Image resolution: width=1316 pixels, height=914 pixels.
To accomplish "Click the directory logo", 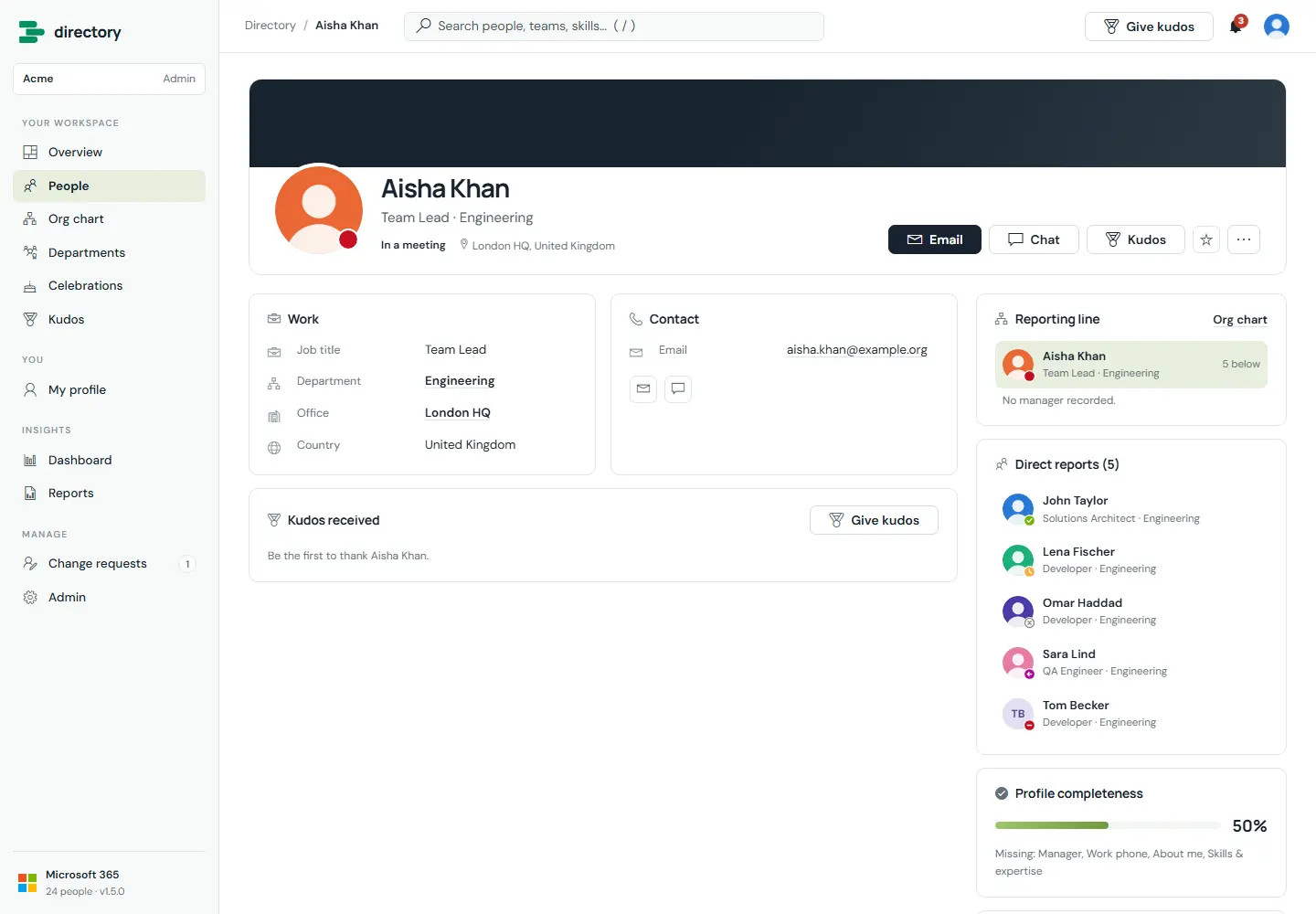I will pos(70,32).
